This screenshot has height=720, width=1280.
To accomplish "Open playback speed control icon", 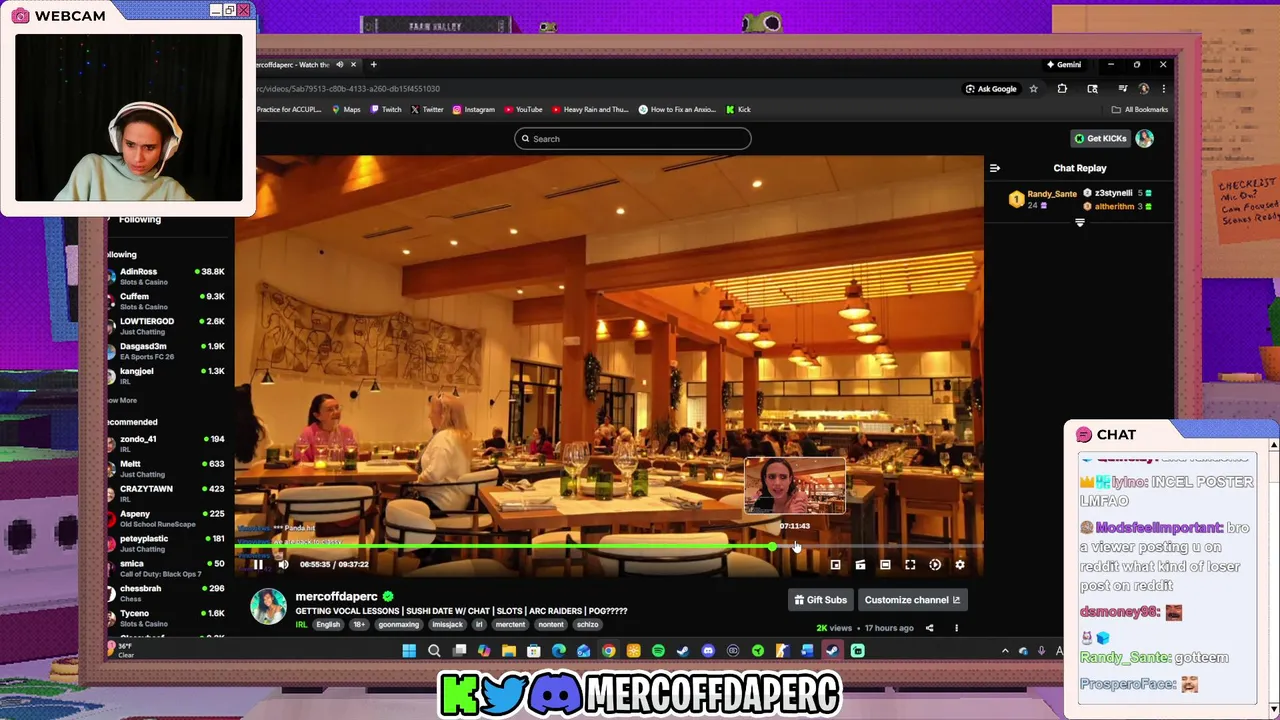I will (x=935, y=565).
